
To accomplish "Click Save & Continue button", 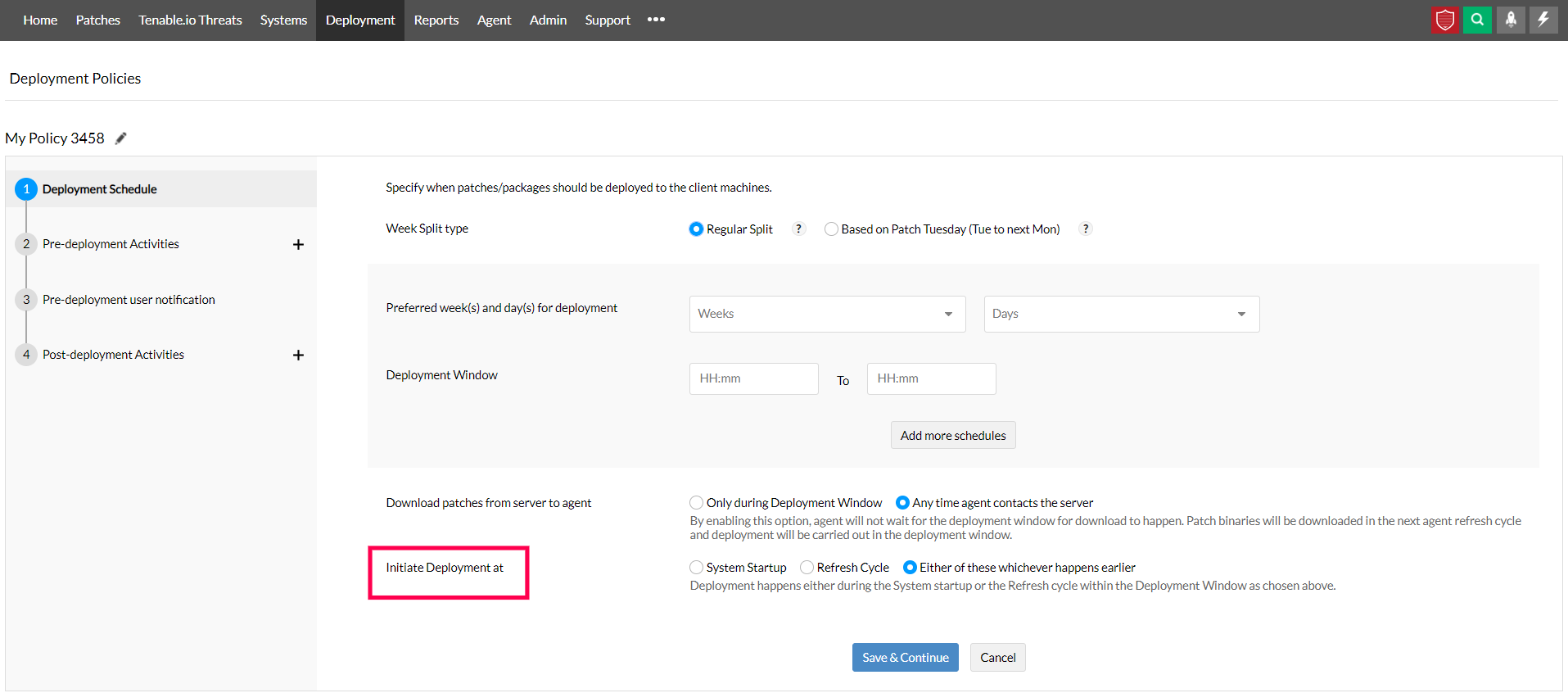I will click(x=905, y=658).
